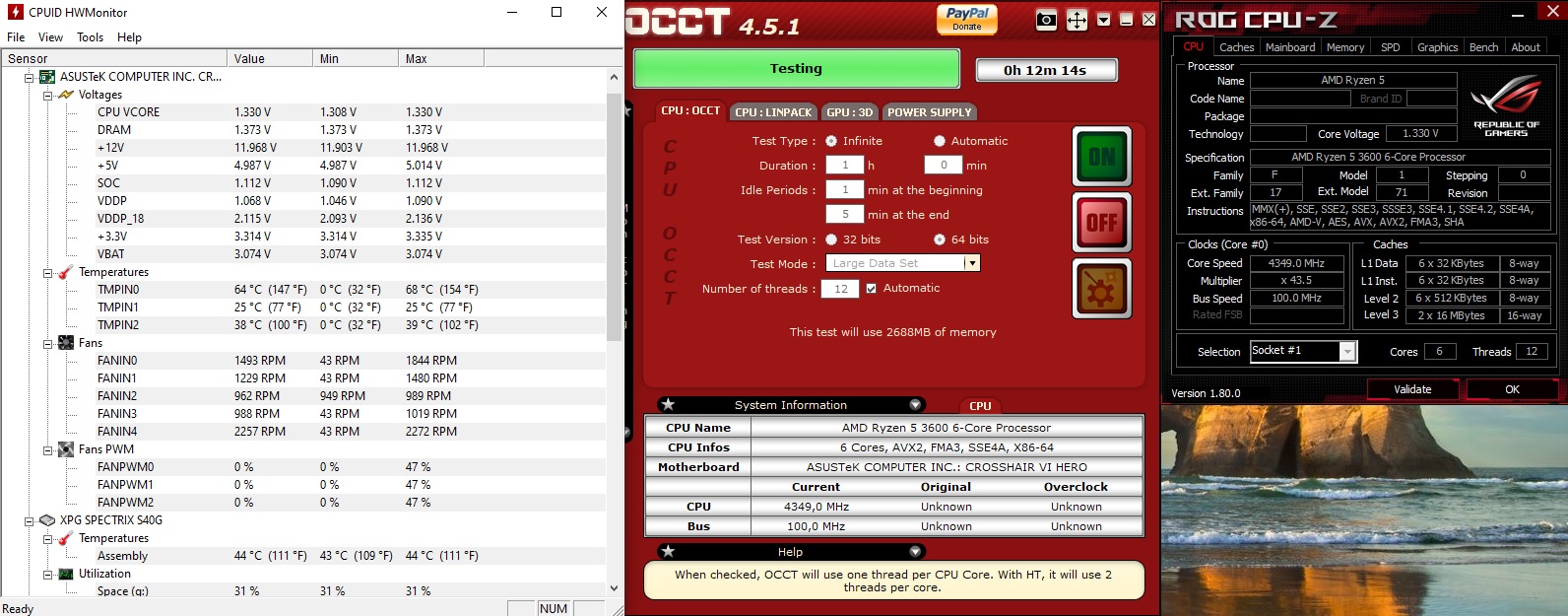Collapse the ASUSTeK Temperatures tree node
The width and height of the screenshot is (1568, 616).
click(47, 272)
